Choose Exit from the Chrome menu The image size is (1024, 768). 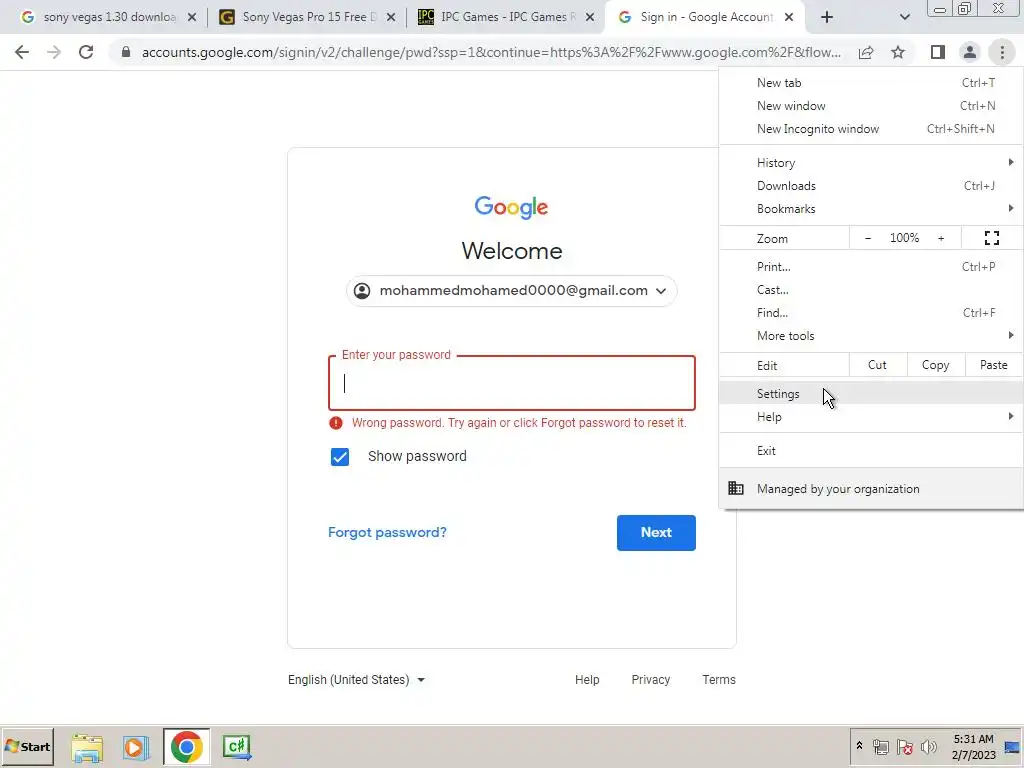[x=871, y=451]
